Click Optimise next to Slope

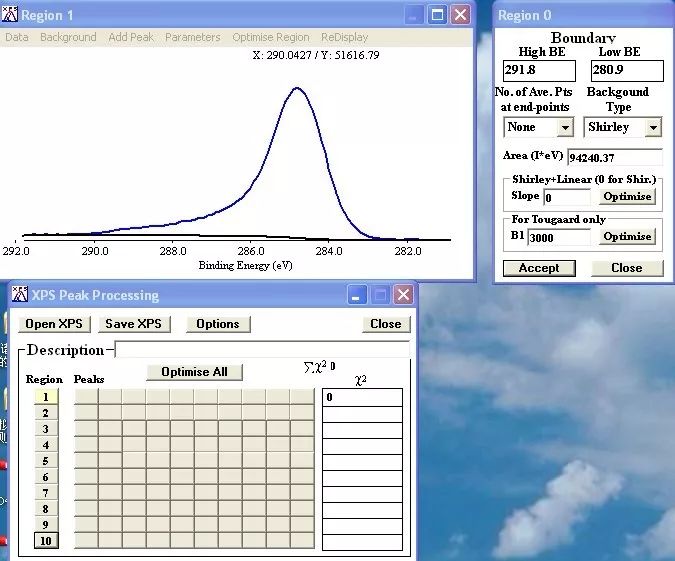[x=627, y=196]
